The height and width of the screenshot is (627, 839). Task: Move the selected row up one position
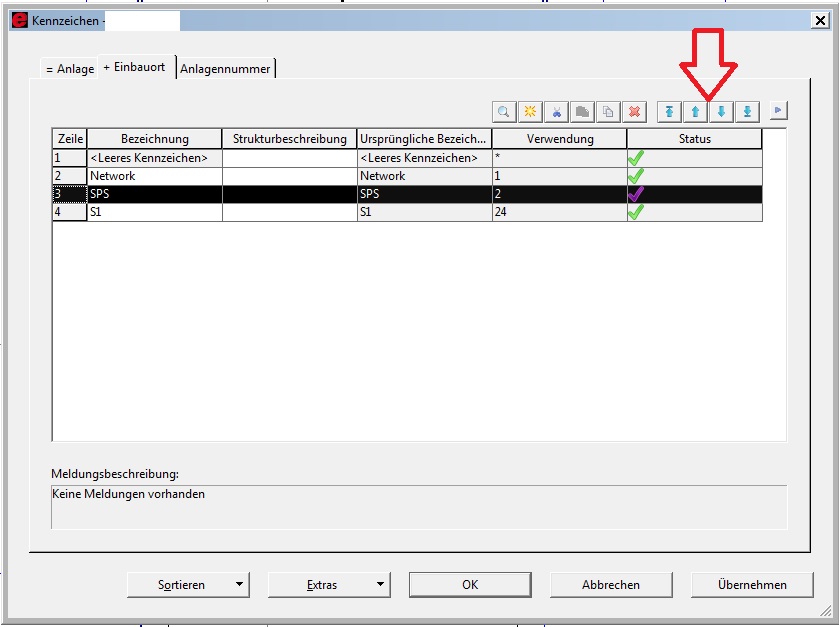[x=695, y=112]
